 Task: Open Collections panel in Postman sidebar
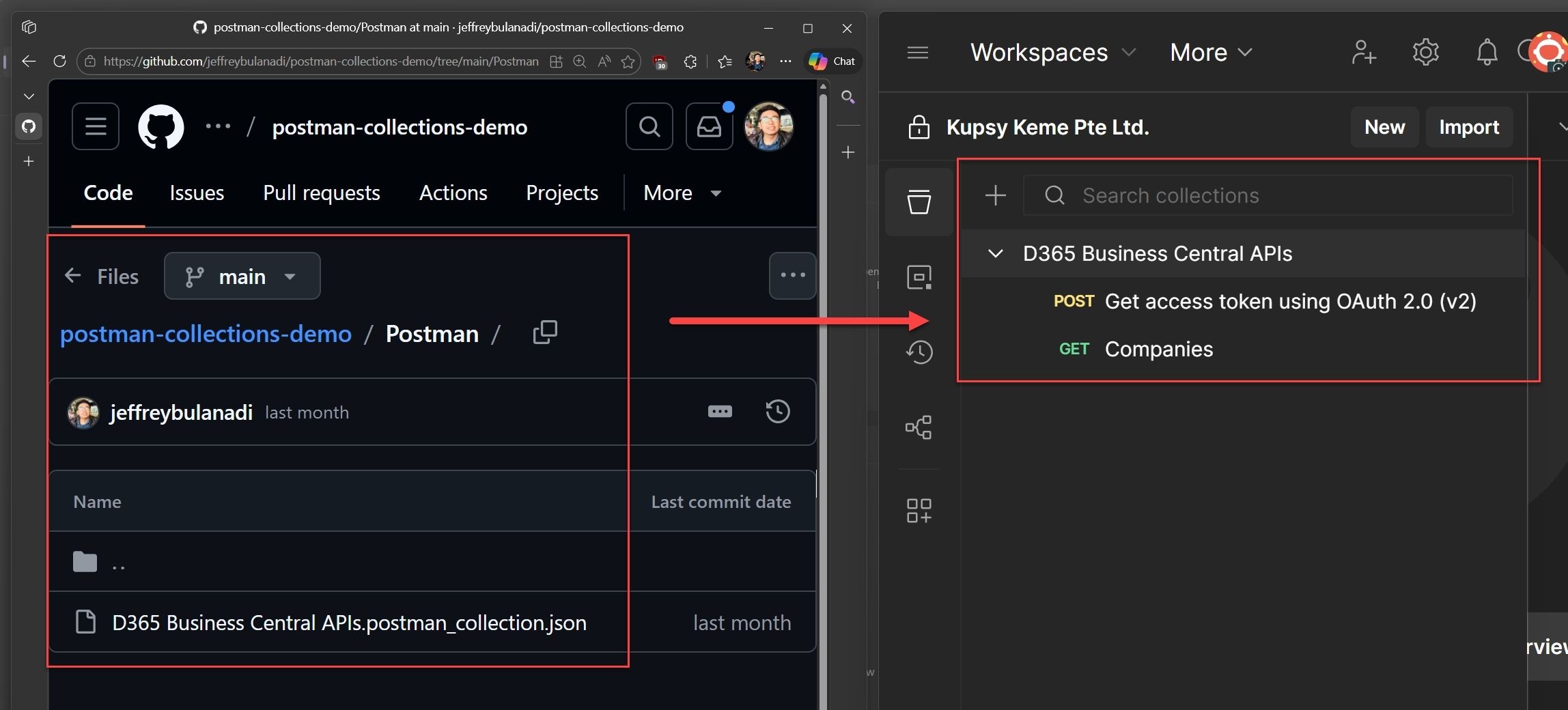point(919,201)
